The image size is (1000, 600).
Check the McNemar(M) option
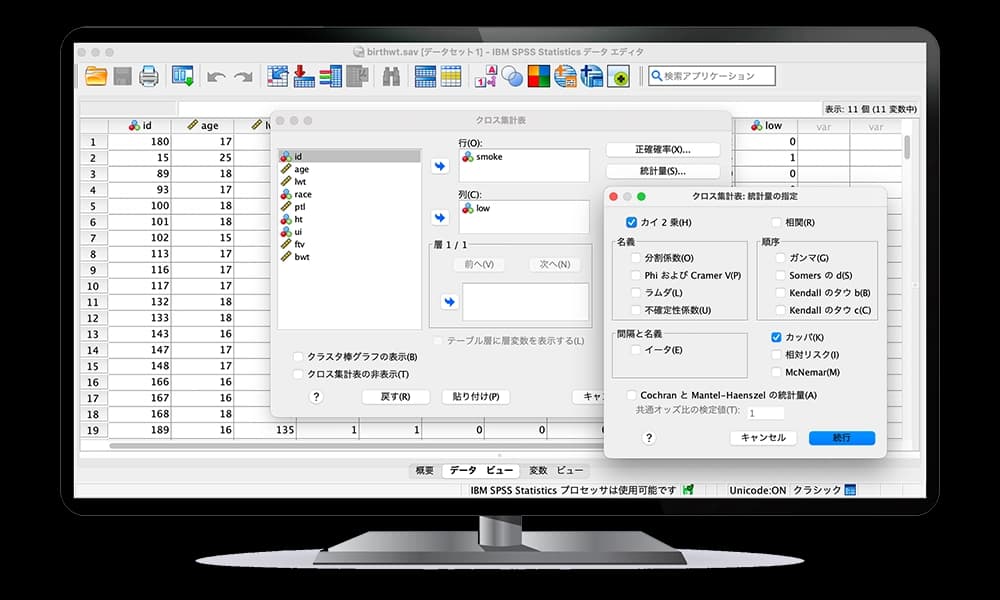(x=776, y=372)
